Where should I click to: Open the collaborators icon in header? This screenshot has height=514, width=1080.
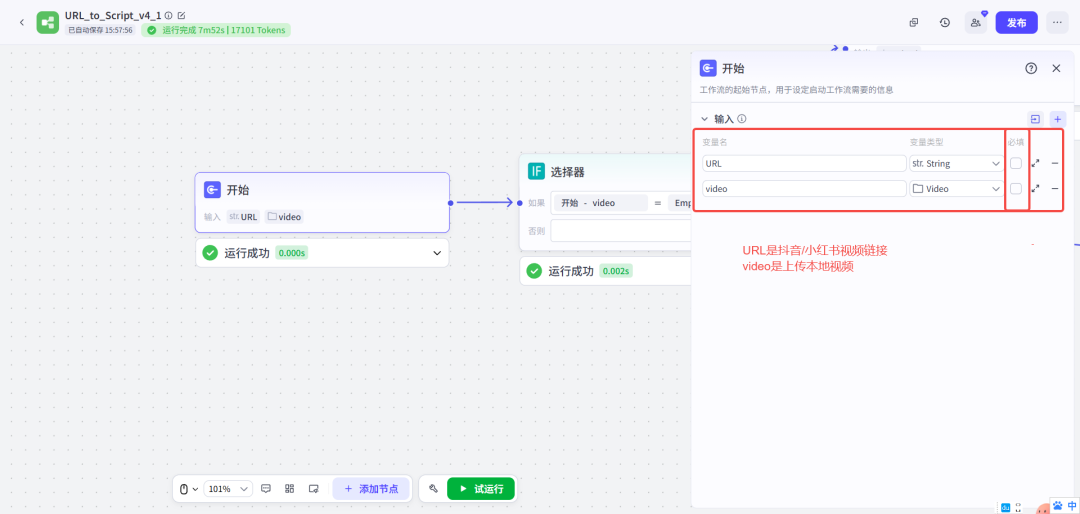pos(975,23)
